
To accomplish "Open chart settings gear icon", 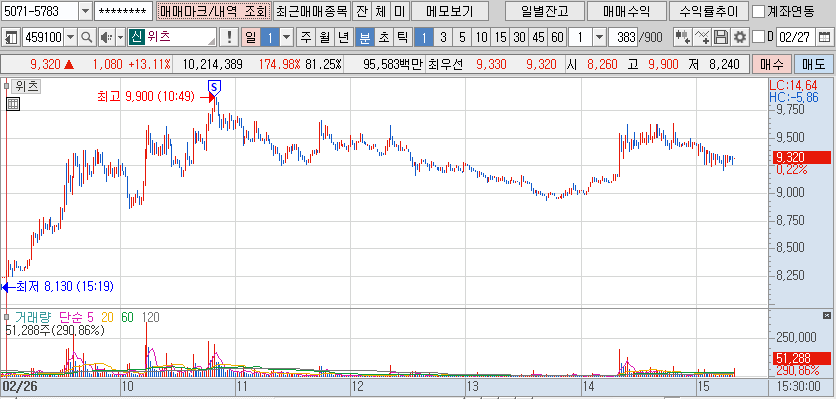I will [x=739, y=37].
